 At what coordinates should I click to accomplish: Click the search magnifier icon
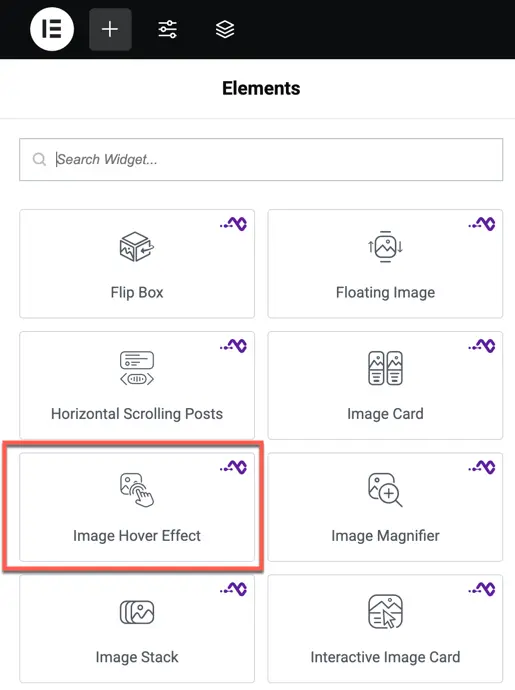tap(39, 159)
